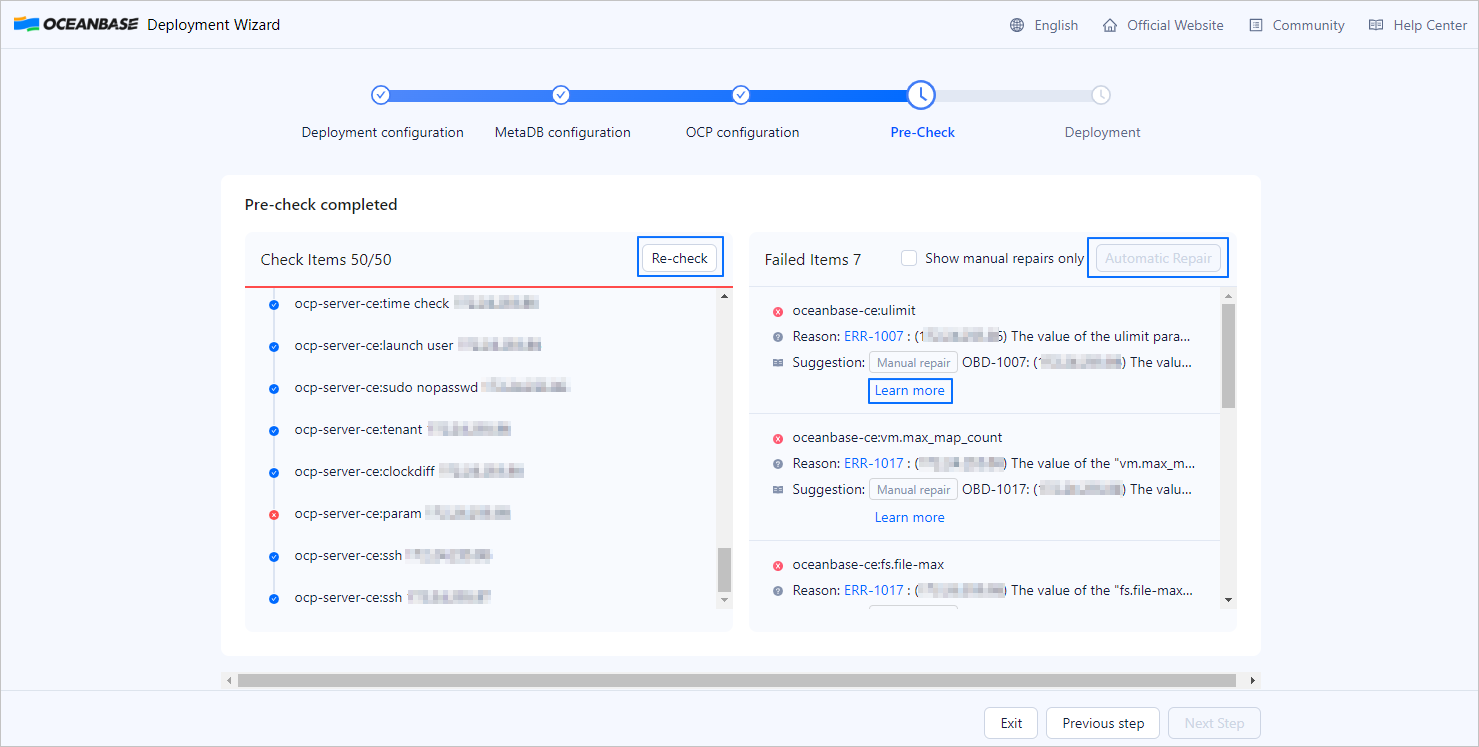Click the red error icon beside ocp-server-ce:param
The image size is (1479, 747).
point(274,514)
